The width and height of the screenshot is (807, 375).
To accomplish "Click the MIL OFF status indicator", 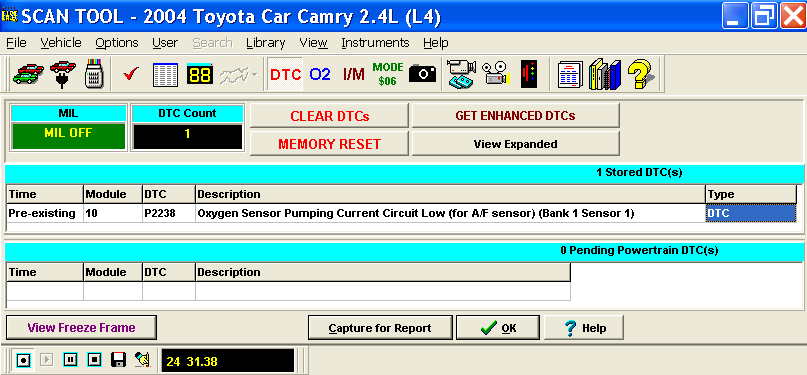I will point(68,136).
